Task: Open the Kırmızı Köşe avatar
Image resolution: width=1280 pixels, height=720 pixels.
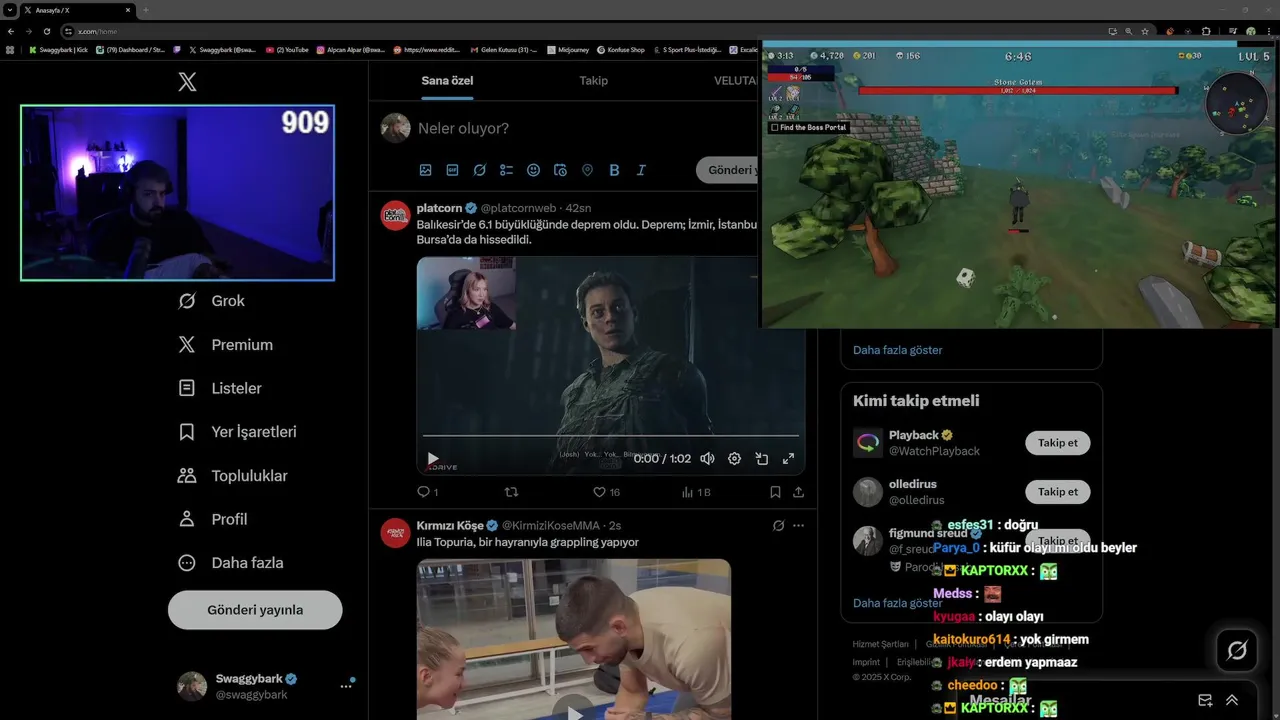Action: (396, 533)
